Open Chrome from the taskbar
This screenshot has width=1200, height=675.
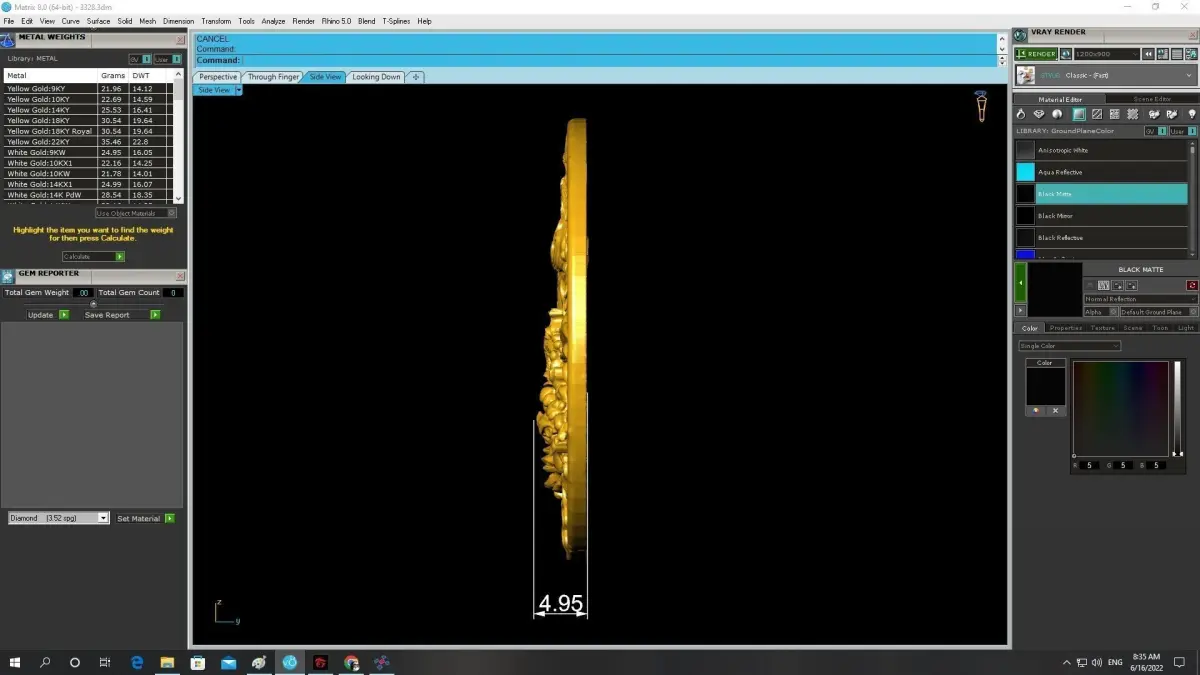click(351, 662)
